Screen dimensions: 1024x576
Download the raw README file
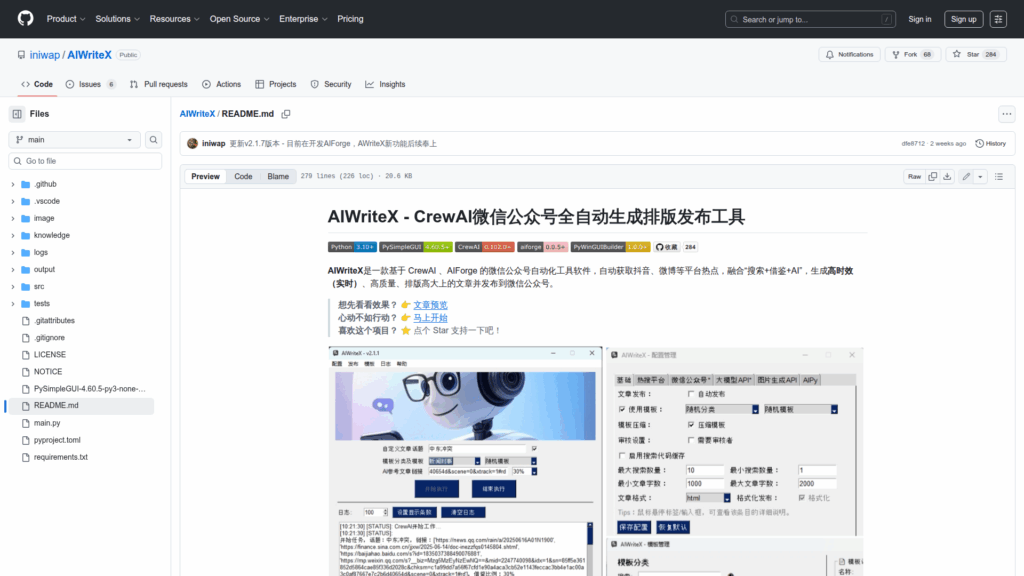947,176
